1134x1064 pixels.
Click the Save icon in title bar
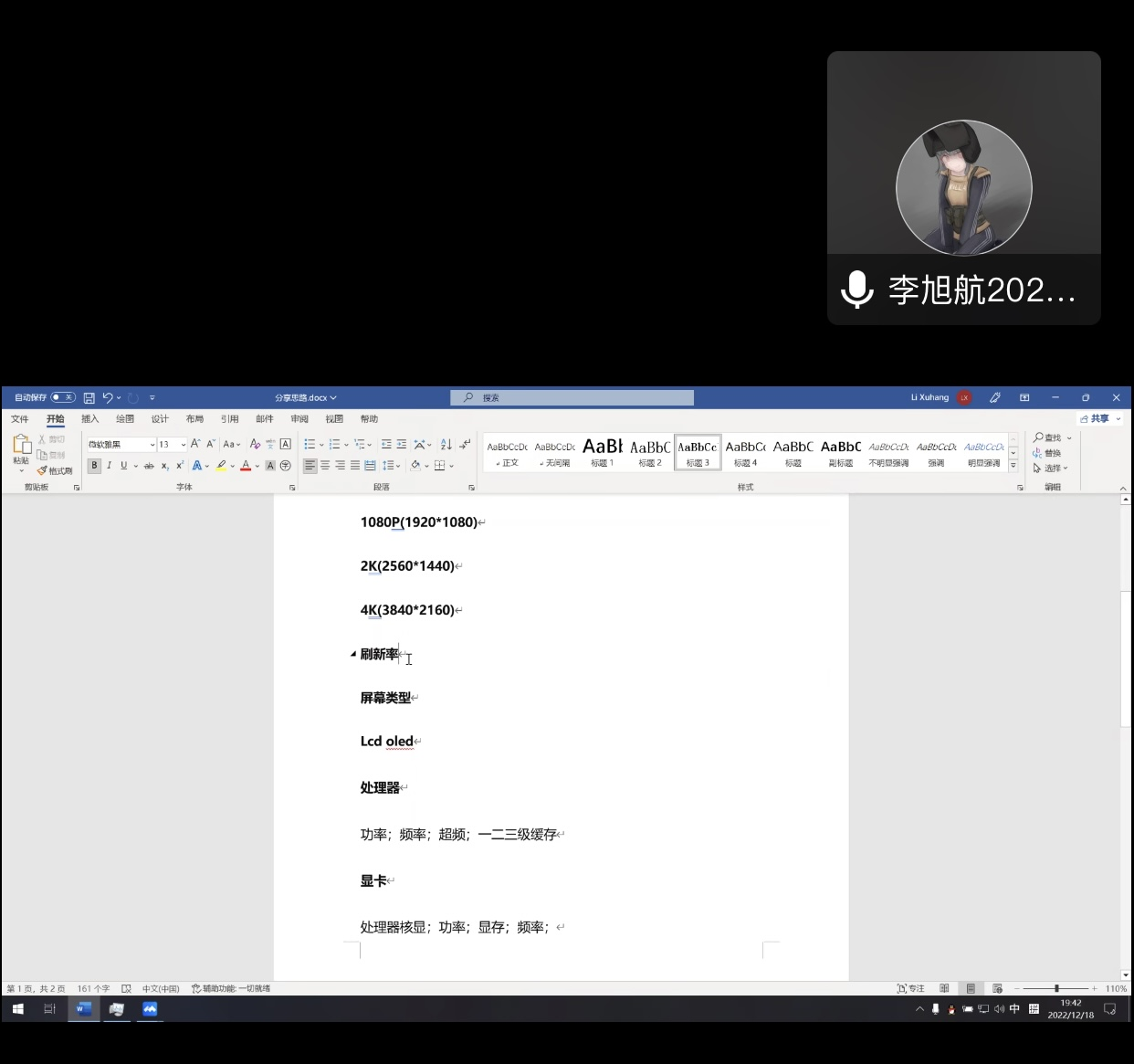[89, 398]
